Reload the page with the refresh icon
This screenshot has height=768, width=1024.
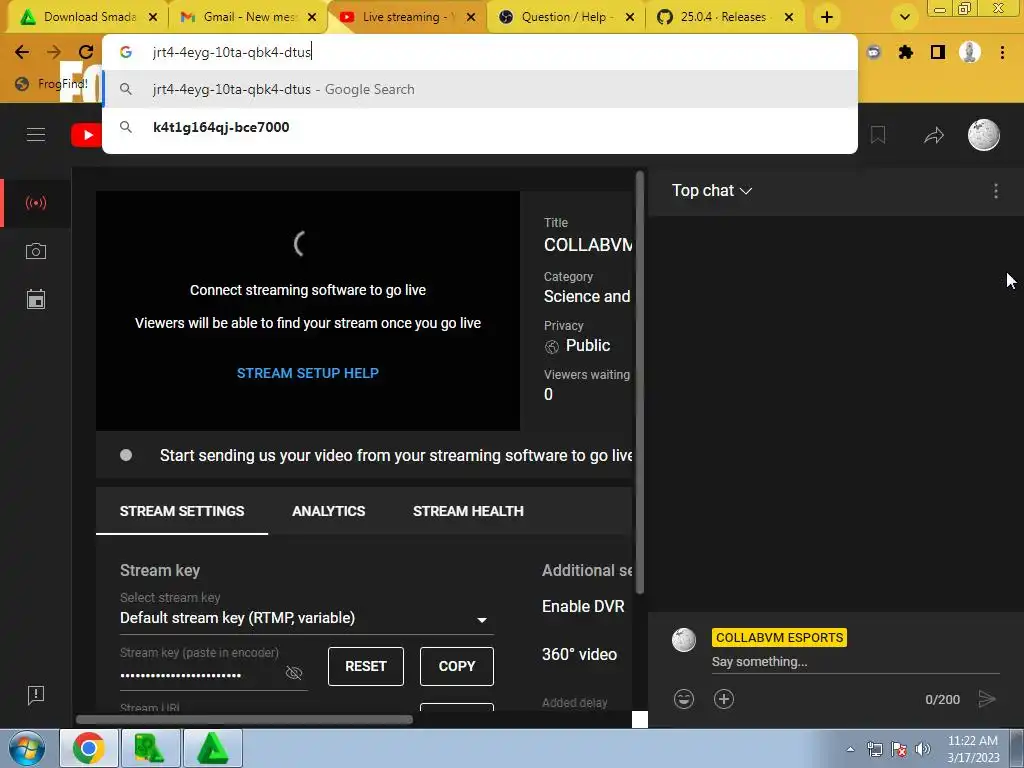tap(86, 52)
